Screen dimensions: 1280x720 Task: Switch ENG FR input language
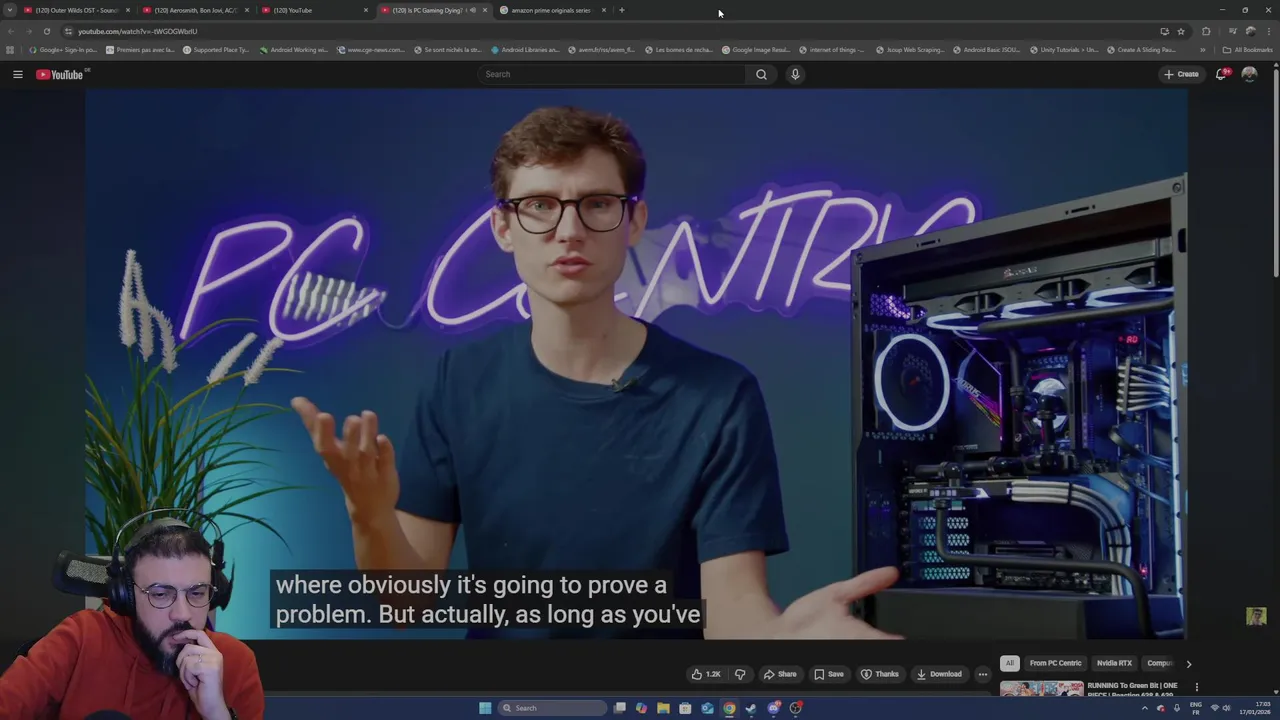coord(1196,708)
